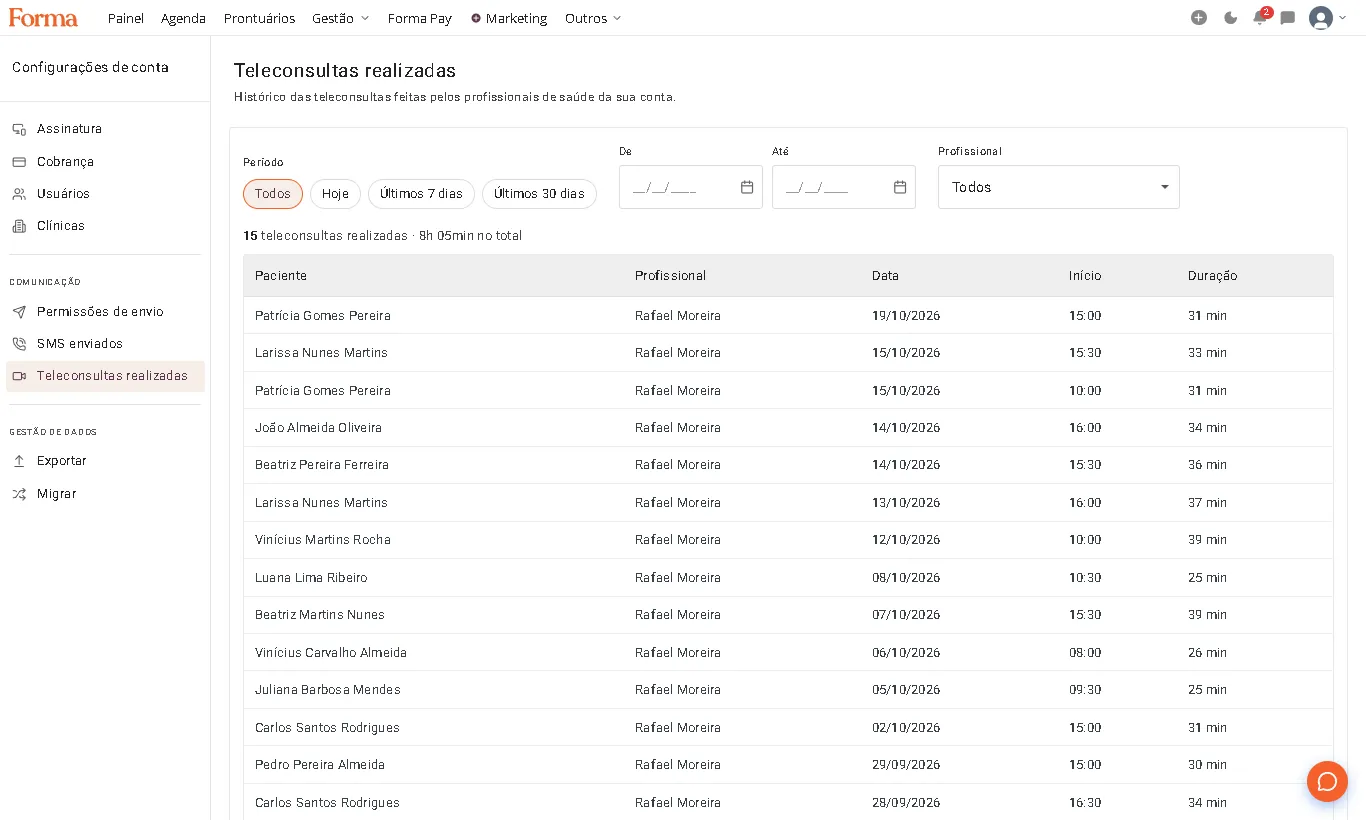This screenshot has height=820, width=1366.
Task: Filter by Últimos 7 dias
Action: 421,194
